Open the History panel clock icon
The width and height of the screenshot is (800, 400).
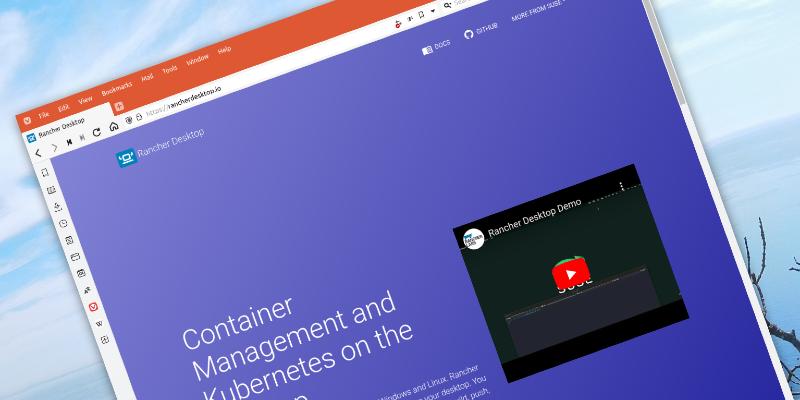tap(62, 223)
